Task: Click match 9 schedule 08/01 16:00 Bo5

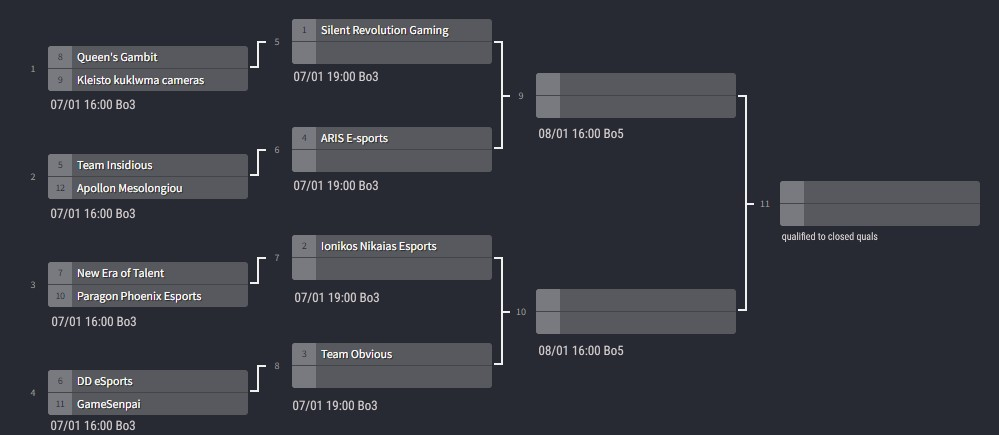Action: (581, 134)
